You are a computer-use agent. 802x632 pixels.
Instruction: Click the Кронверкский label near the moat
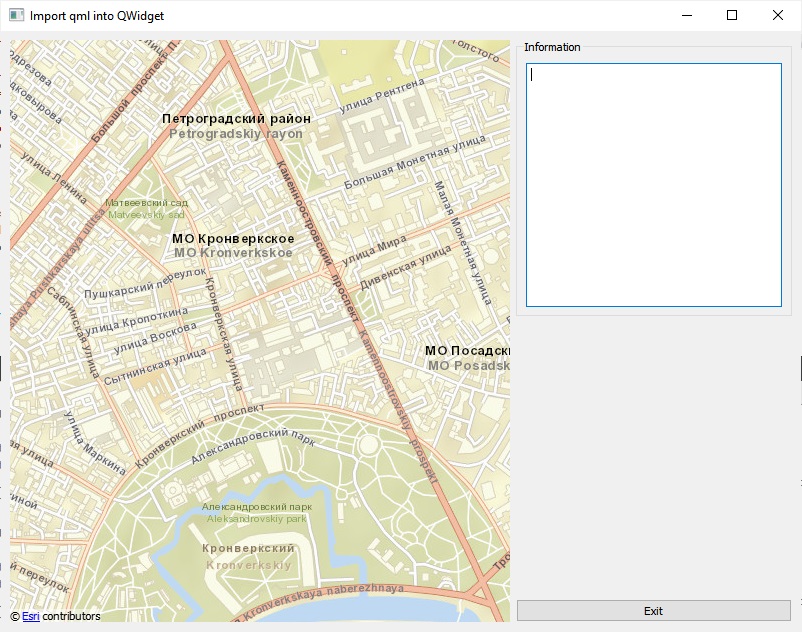[x=248, y=549]
